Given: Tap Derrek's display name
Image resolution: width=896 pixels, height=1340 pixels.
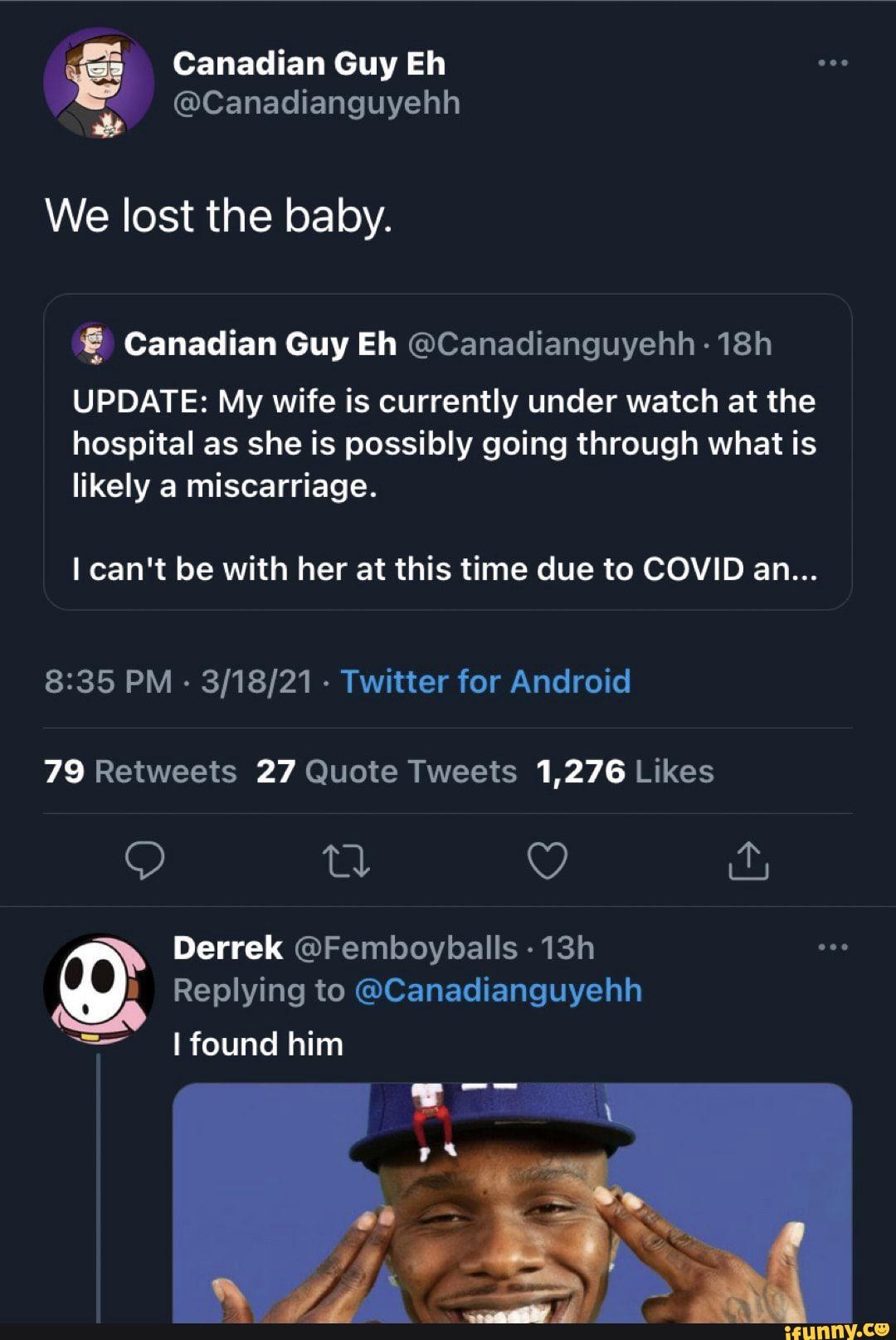Looking at the screenshot, I should pos(227,948).
